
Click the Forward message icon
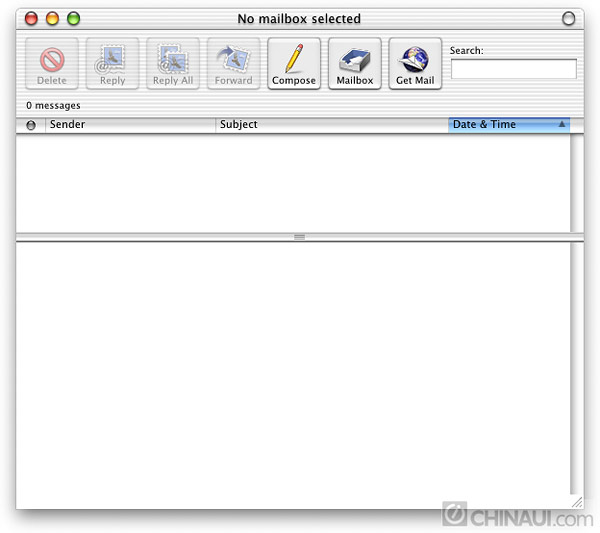pyautogui.click(x=233, y=64)
